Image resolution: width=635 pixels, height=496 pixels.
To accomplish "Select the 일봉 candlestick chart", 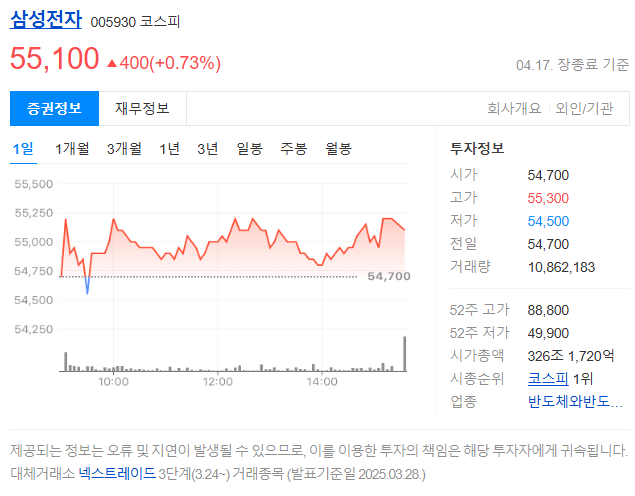I will pyautogui.click(x=249, y=149).
